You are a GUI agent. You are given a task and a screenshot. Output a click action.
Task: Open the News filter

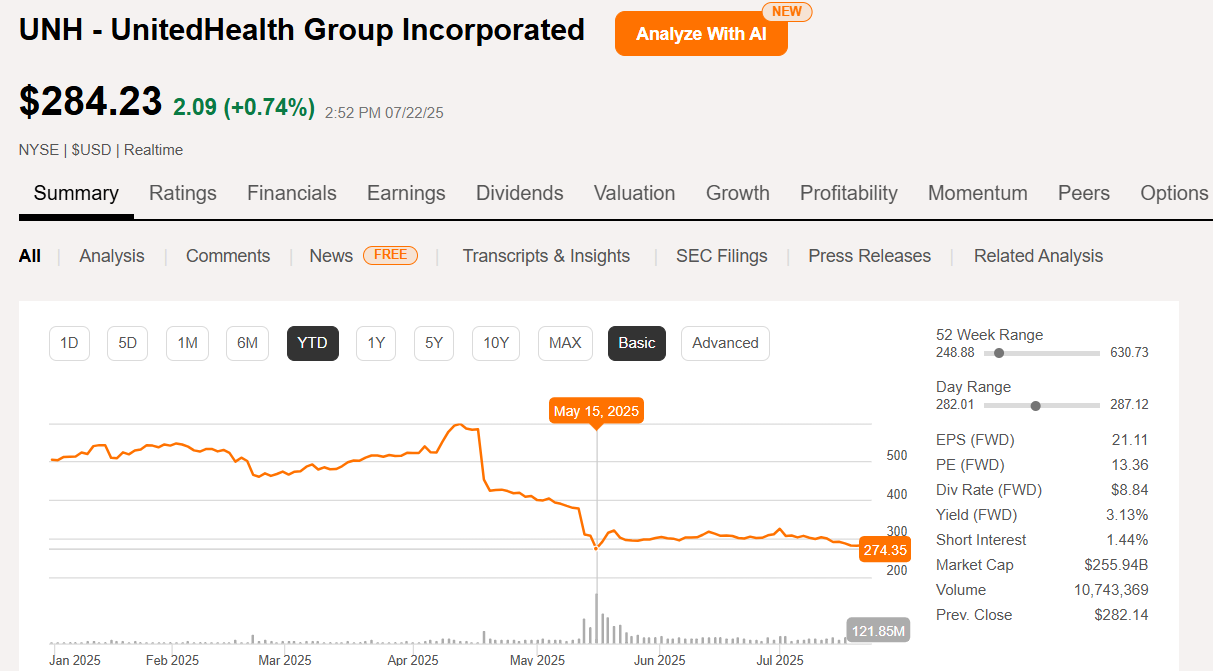pyautogui.click(x=331, y=256)
